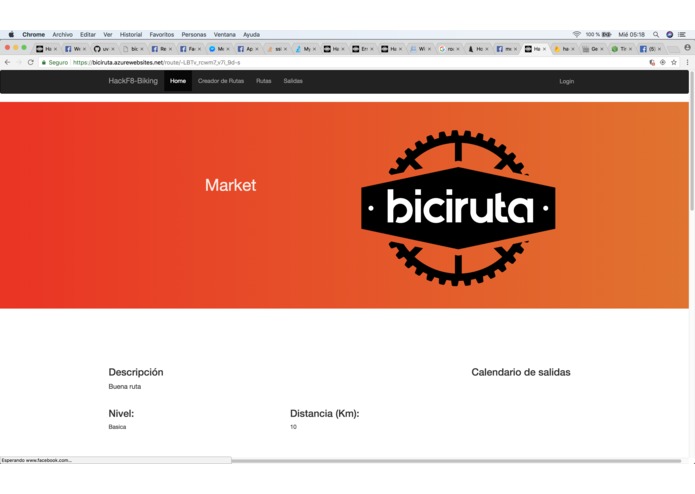Viewport: 695px width, 494px height.
Task: Open the Historial menu
Action: click(131, 34)
